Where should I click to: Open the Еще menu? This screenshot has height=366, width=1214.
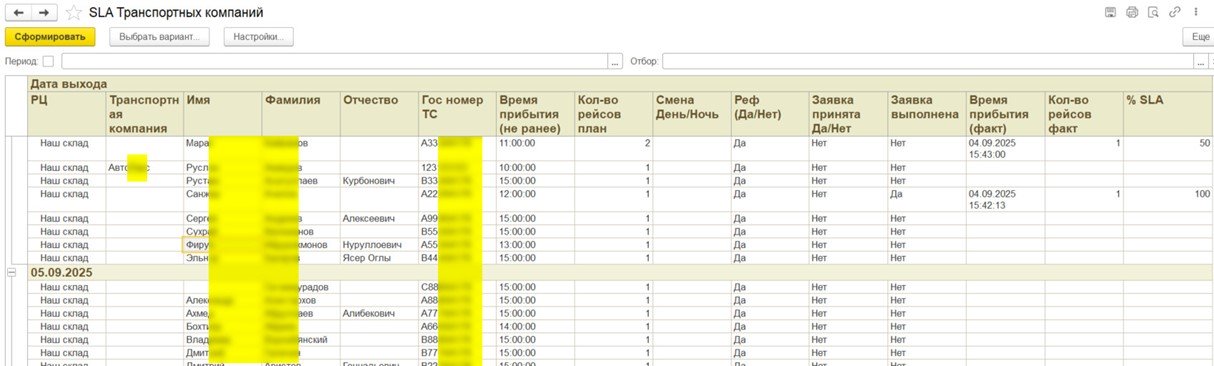pos(1199,37)
